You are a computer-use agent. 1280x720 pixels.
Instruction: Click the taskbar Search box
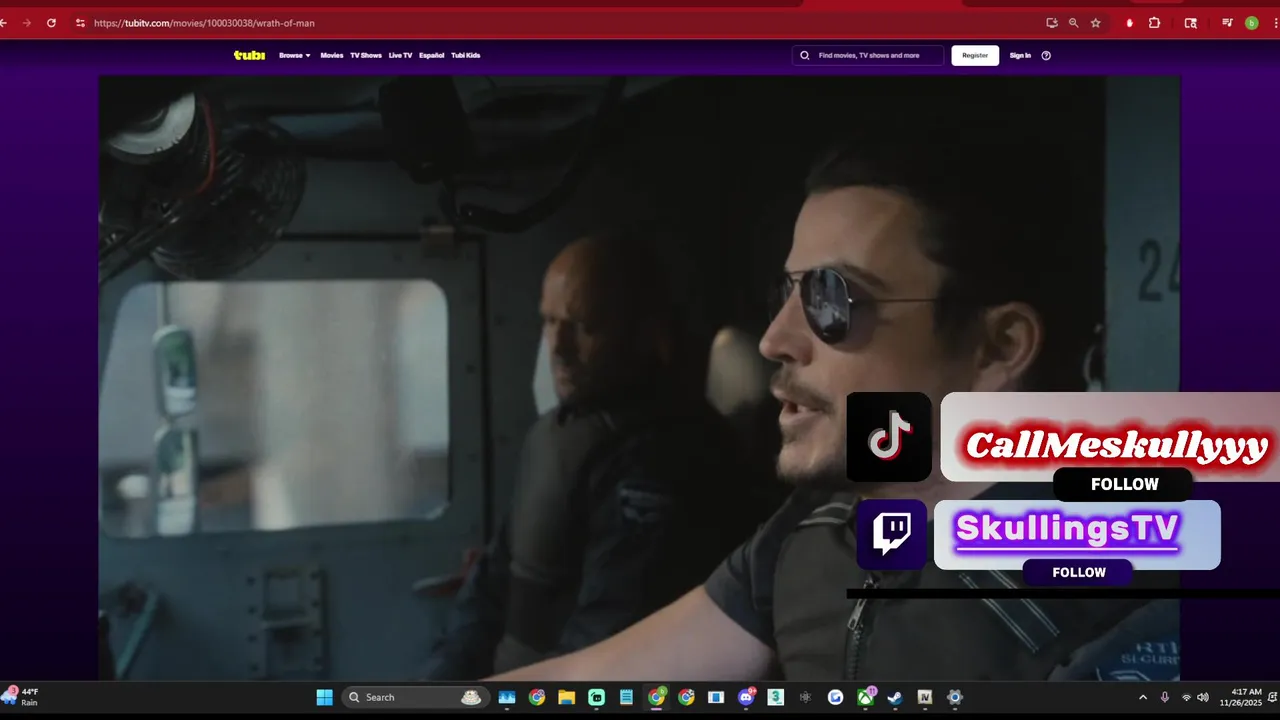click(x=415, y=697)
